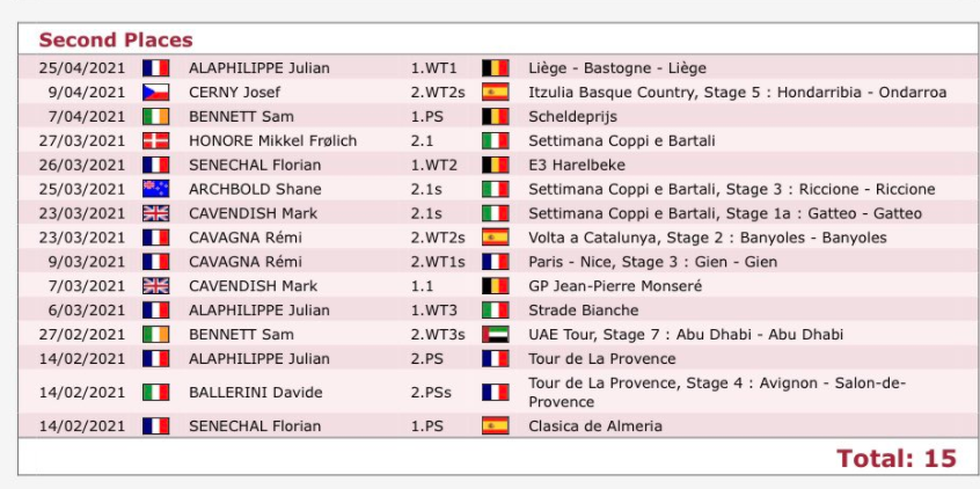Click Belgian flag next to Scheldeprijs
980x489 pixels.
(x=495, y=117)
